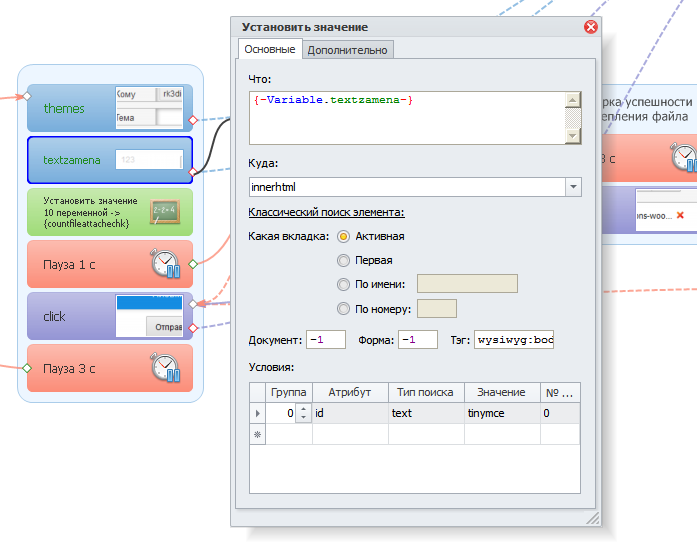Close the Установить значение dialog

tap(590, 27)
